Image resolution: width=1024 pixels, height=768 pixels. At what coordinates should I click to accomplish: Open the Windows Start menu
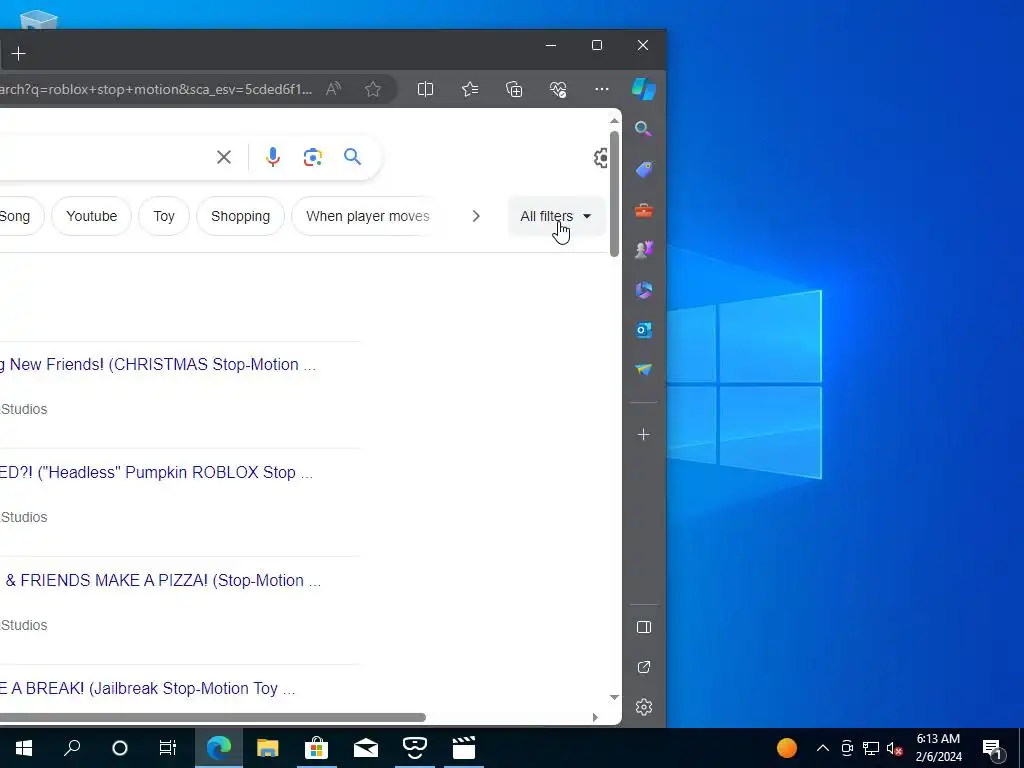[x=24, y=748]
